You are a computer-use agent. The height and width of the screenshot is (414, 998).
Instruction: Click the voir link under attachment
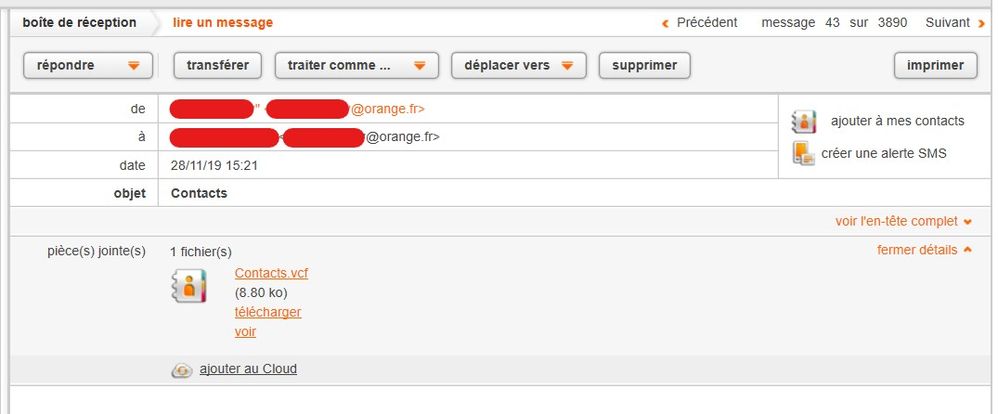[x=245, y=331]
